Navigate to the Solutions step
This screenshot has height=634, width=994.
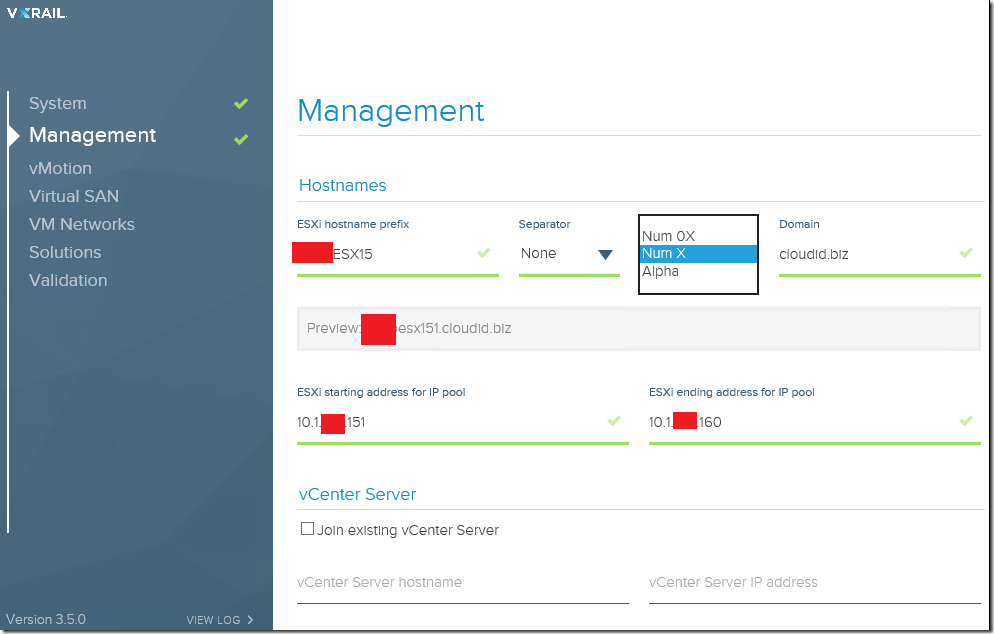click(65, 252)
